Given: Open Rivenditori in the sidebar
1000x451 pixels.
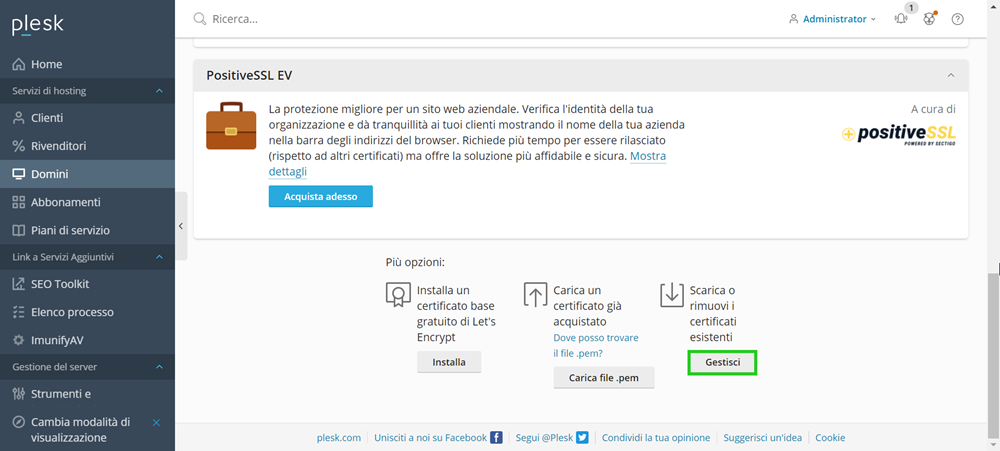Looking at the screenshot, I should [x=87, y=146].
